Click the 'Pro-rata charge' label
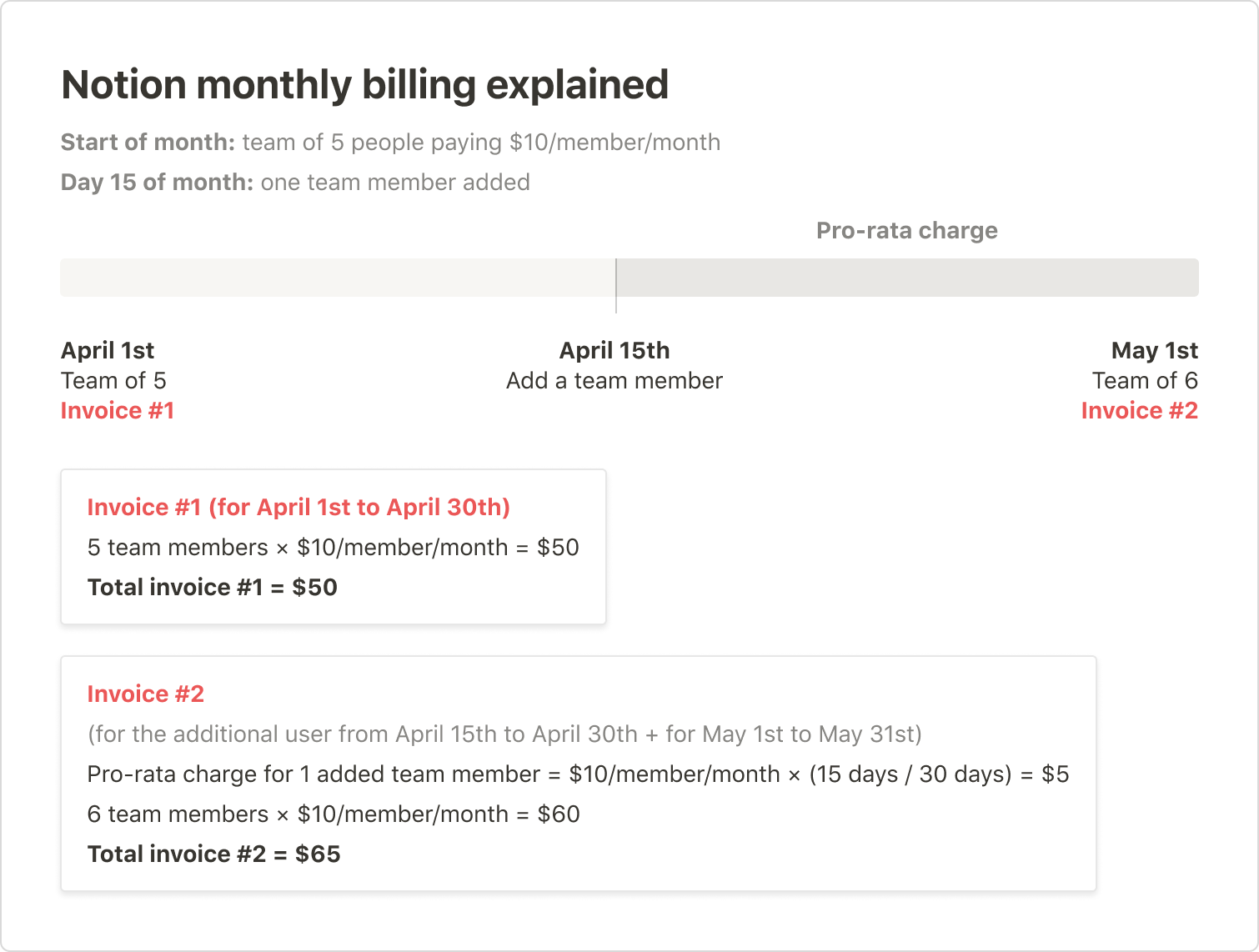 906,231
